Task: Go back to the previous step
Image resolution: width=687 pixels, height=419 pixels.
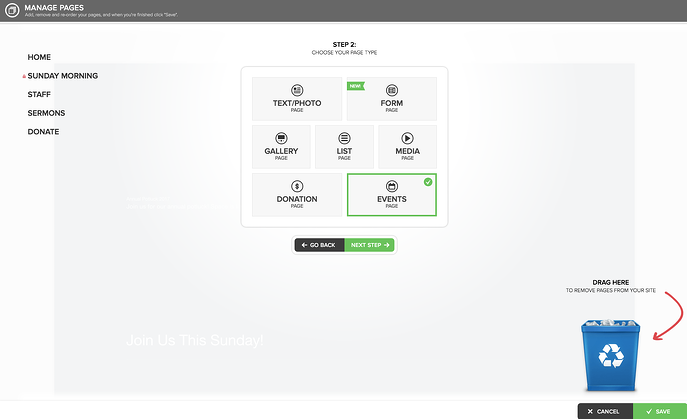Action: (320, 245)
